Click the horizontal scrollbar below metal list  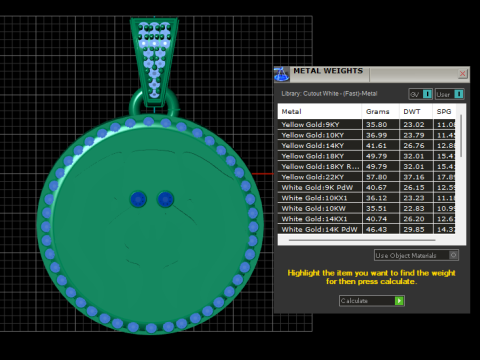(362, 240)
